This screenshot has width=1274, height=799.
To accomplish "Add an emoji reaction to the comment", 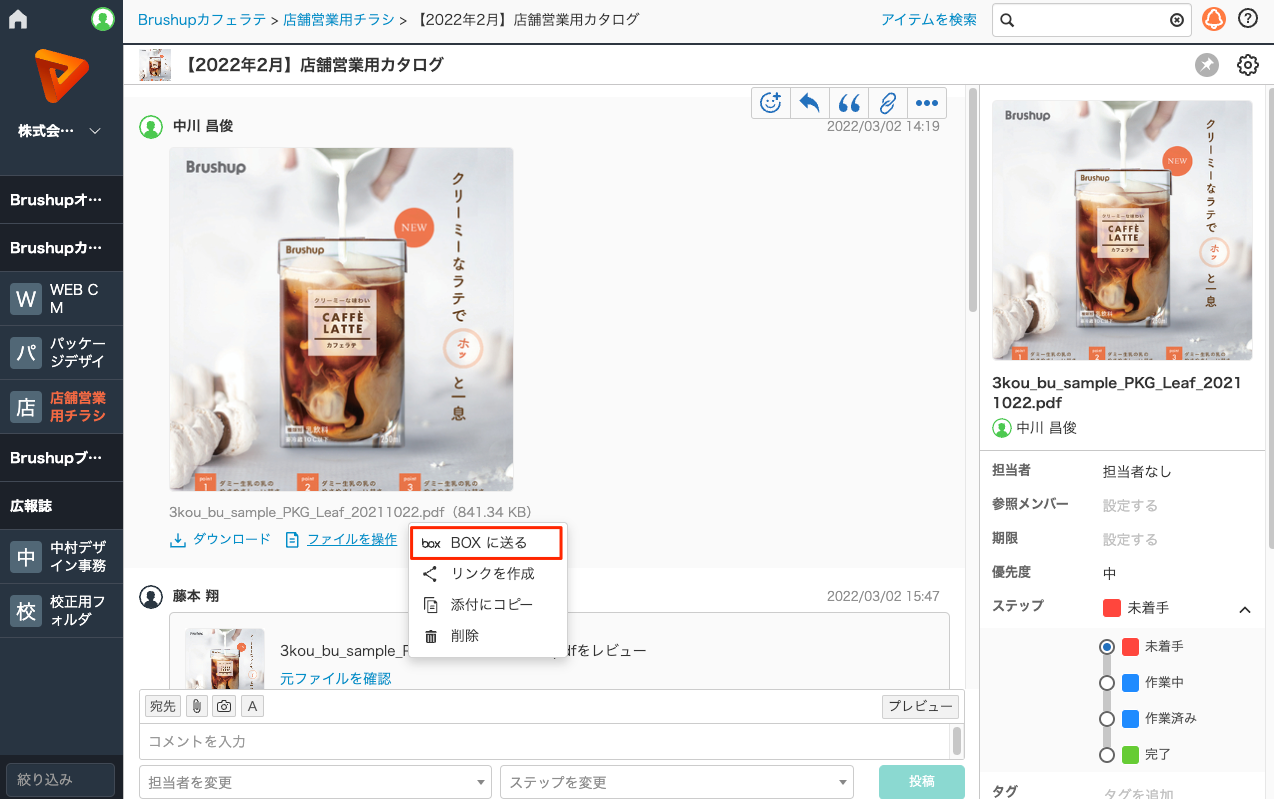I will click(771, 102).
